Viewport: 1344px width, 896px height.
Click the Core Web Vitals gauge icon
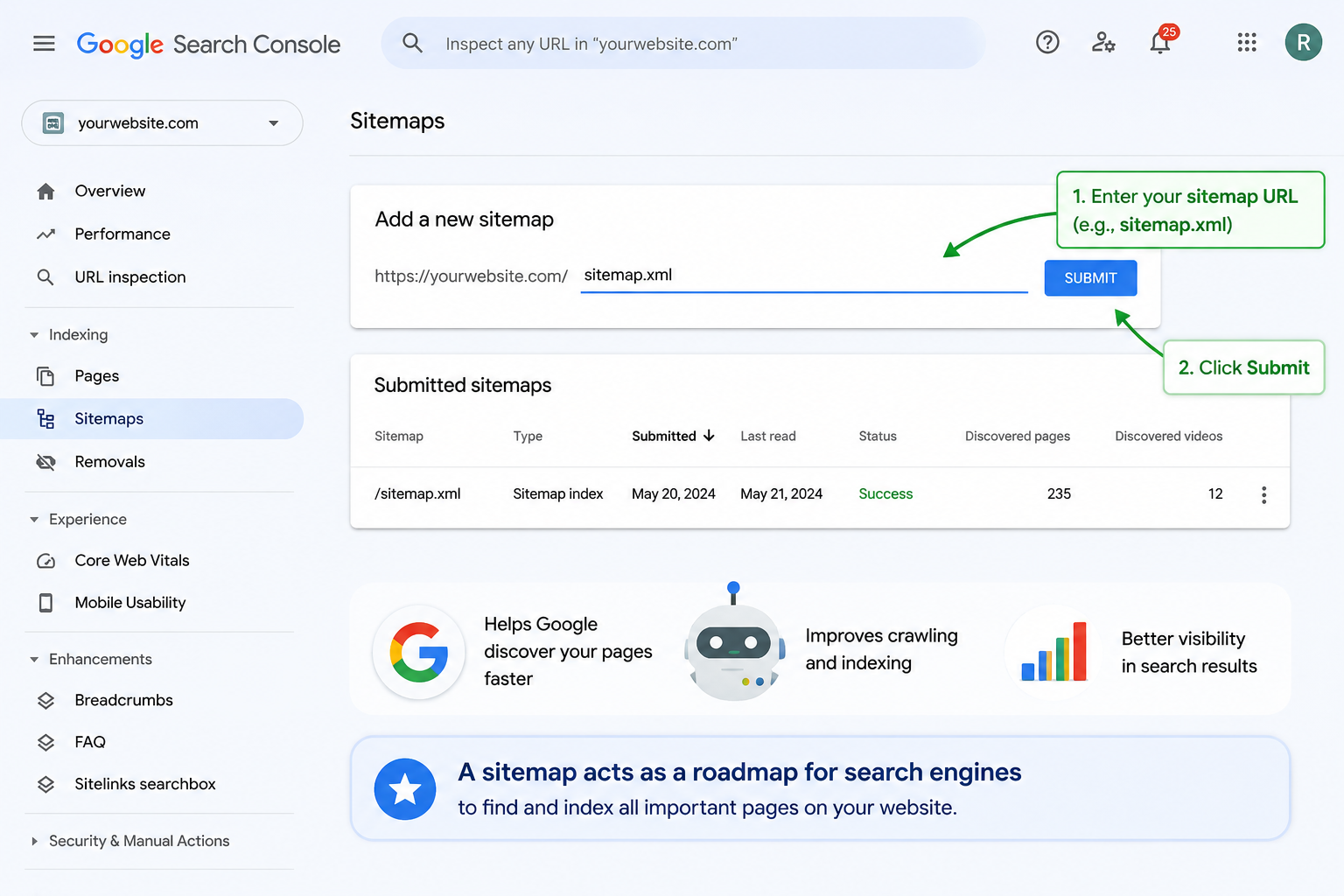(46, 561)
